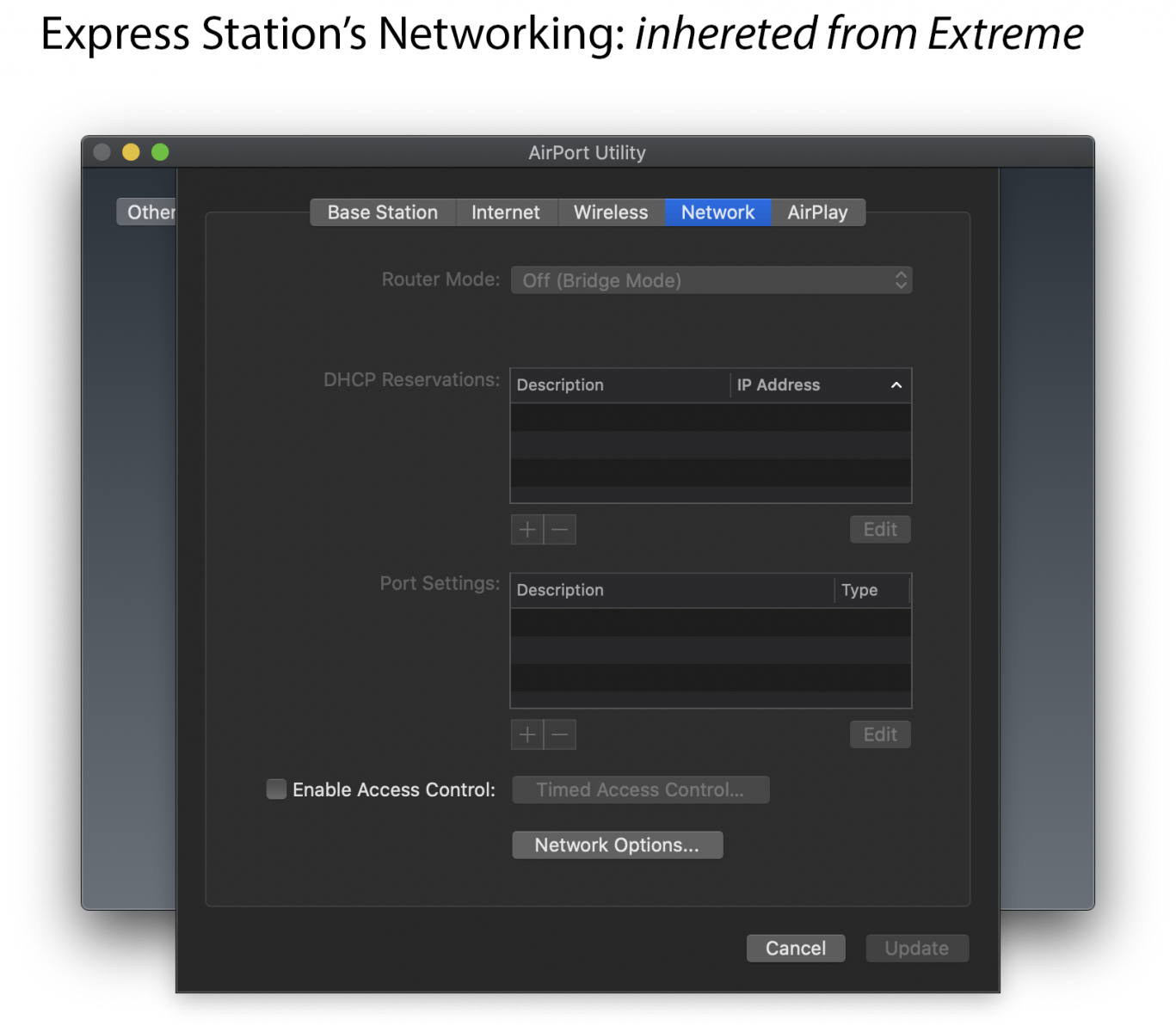Image resolution: width=1176 pixels, height=1032 pixels.
Task: Click the Network tab
Action: pos(718,212)
